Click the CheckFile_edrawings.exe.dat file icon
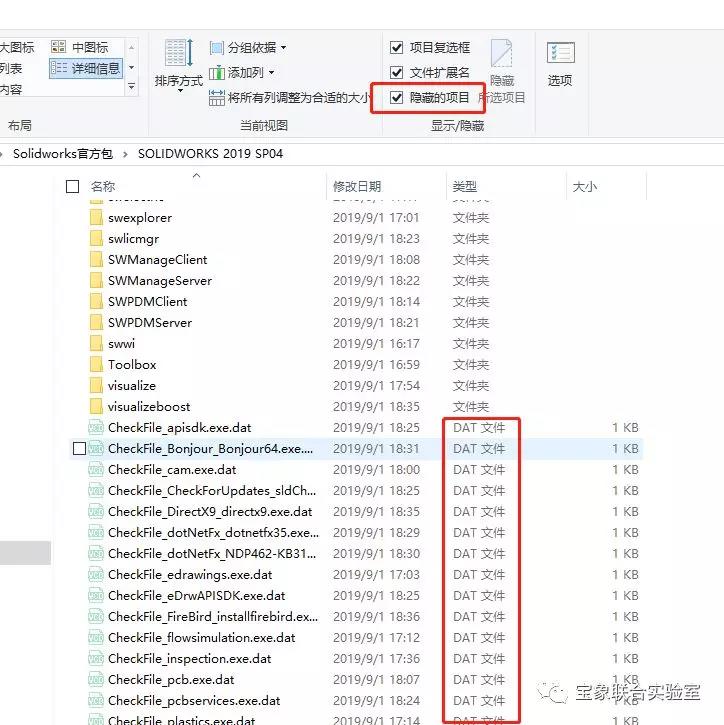The width and height of the screenshot is (724, 725). [x=96, y=574]
